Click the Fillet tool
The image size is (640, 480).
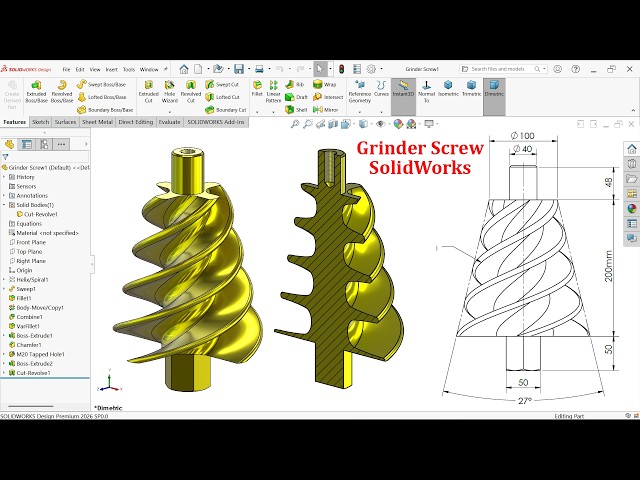click(257, 89)
